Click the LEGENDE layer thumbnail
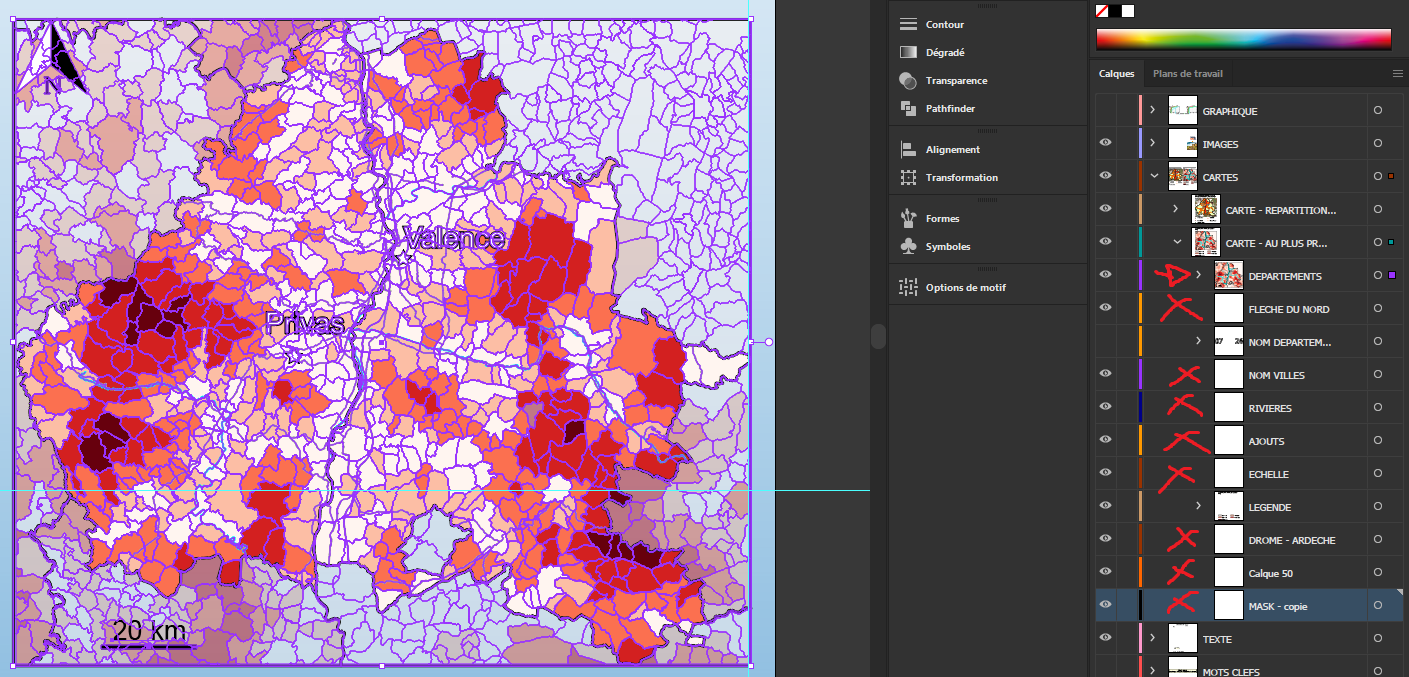This screenshot has width=1409, height=677. [x=1229, y=507]
